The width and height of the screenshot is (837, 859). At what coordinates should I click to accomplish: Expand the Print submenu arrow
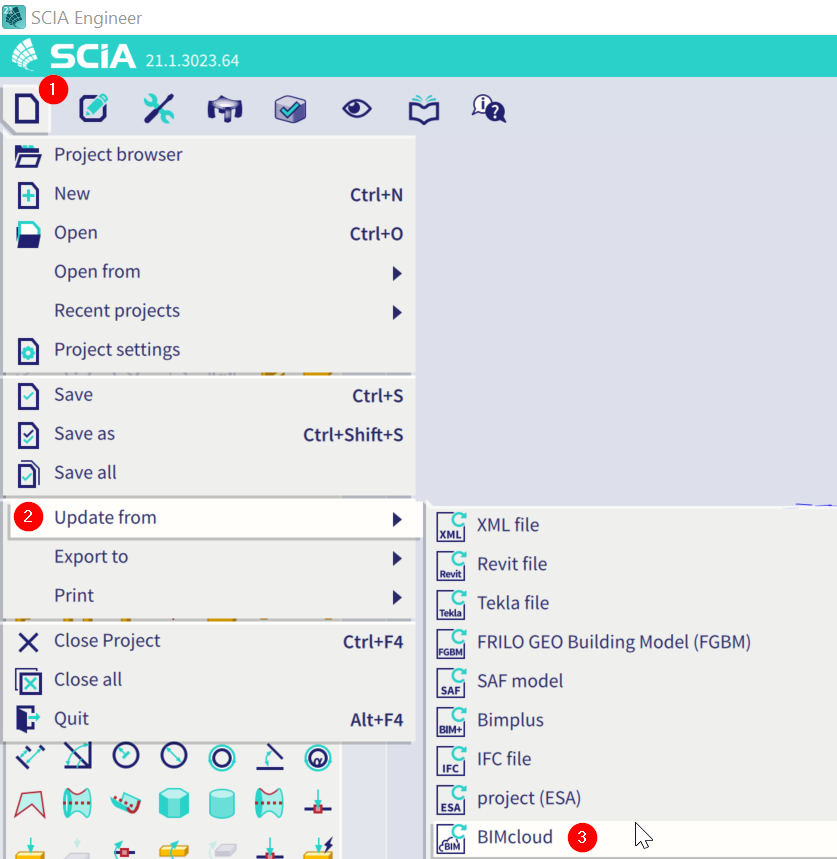click(x=397, y=597)
